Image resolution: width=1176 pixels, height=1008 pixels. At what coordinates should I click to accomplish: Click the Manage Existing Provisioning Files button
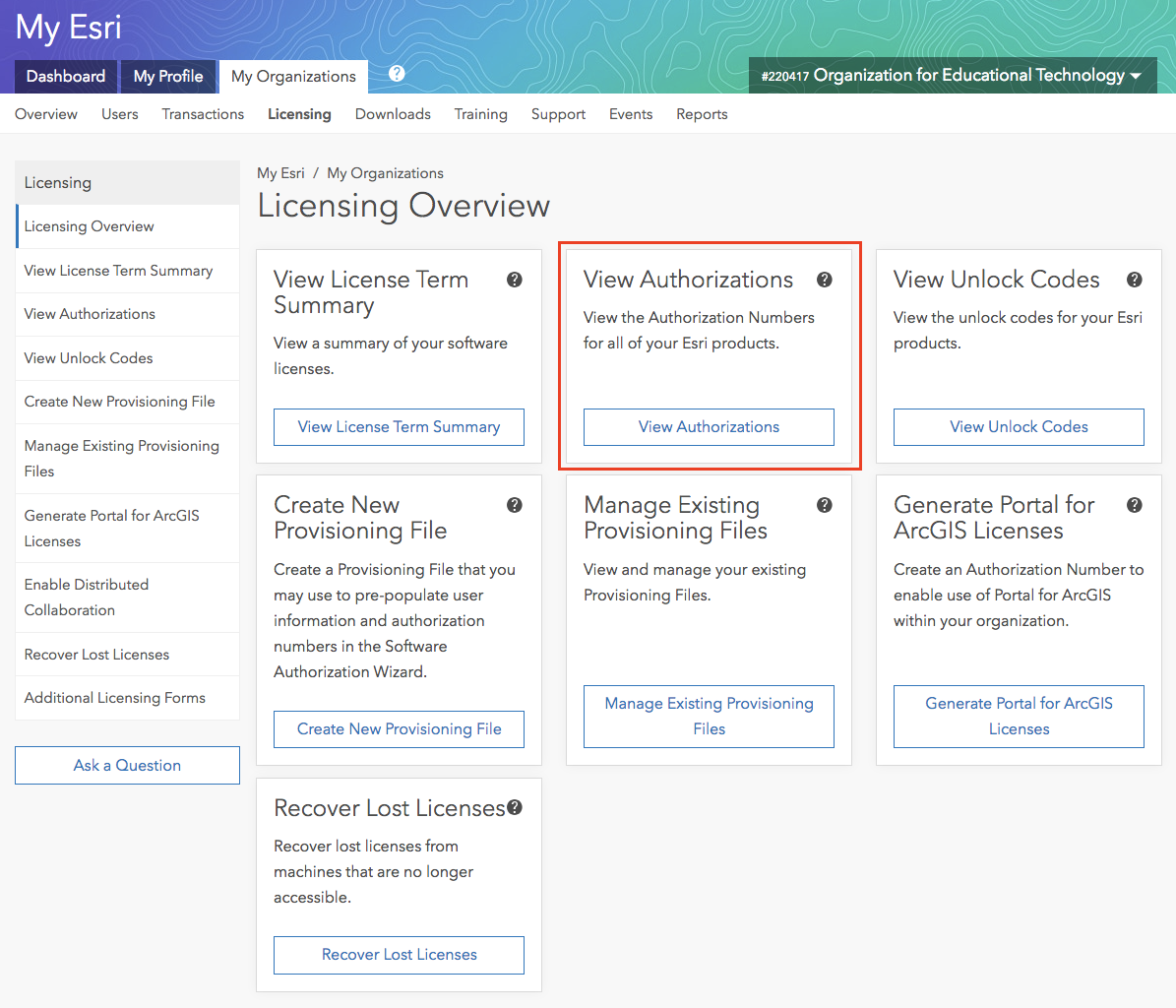click(x=709, y=717)
